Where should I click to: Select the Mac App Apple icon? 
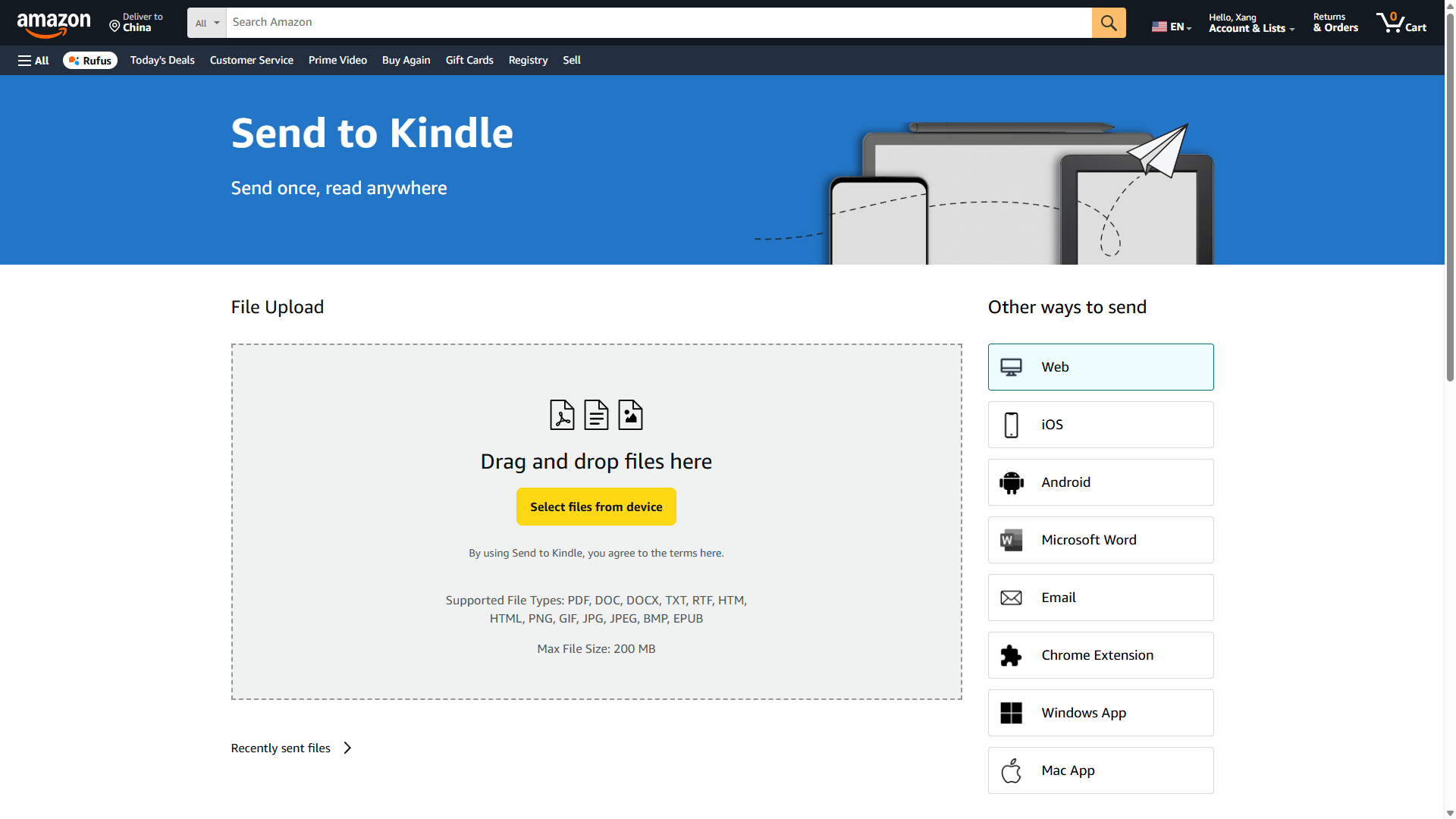(1011, 770)
